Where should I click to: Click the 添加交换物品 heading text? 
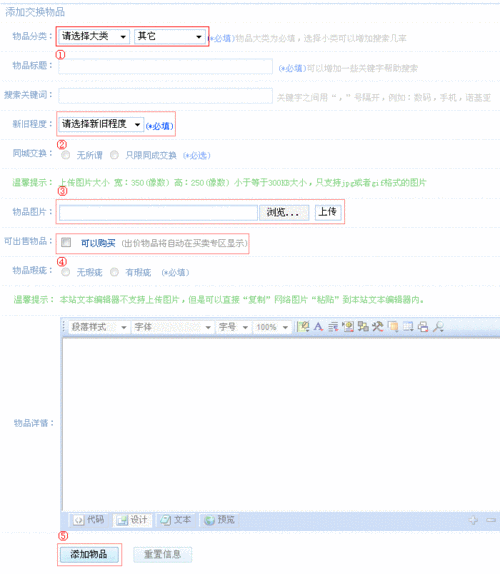pyautogui.click(x=35, y=12)
